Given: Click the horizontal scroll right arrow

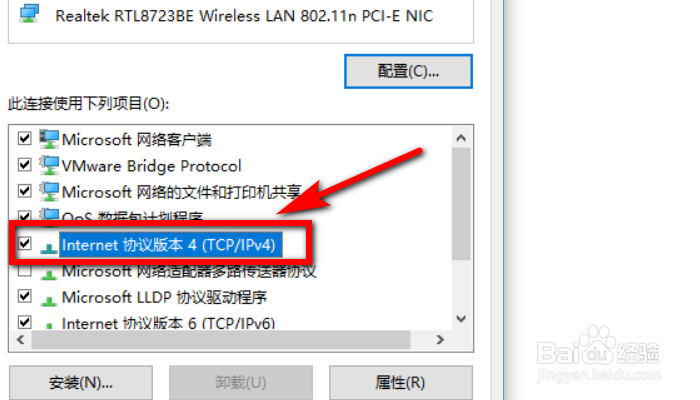Looking at the screenshot, I should pos(440,340).
